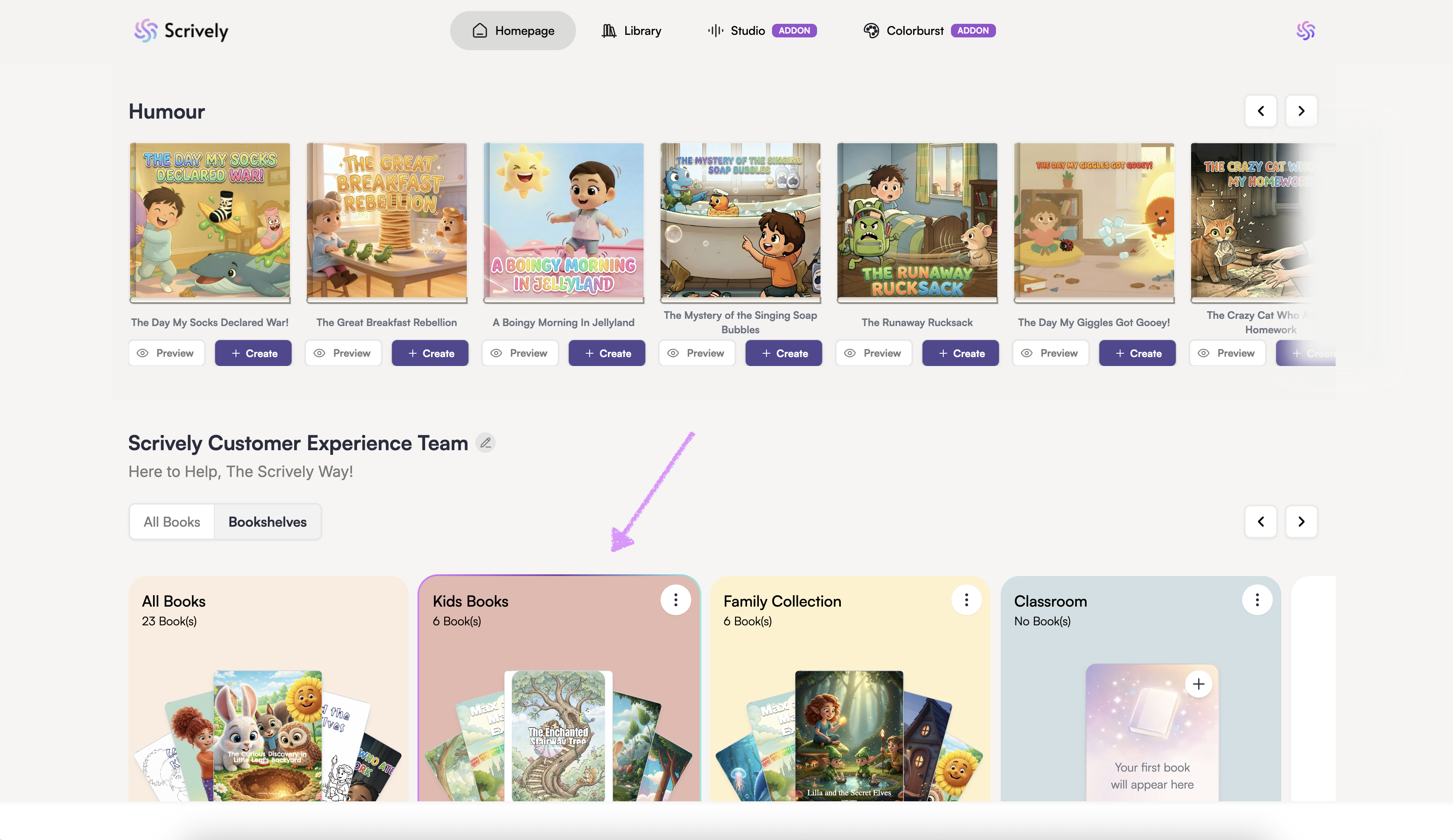The width and height of the screenshot is (1453, 840).
Task: Switch to All Books view
Action: 172,522
